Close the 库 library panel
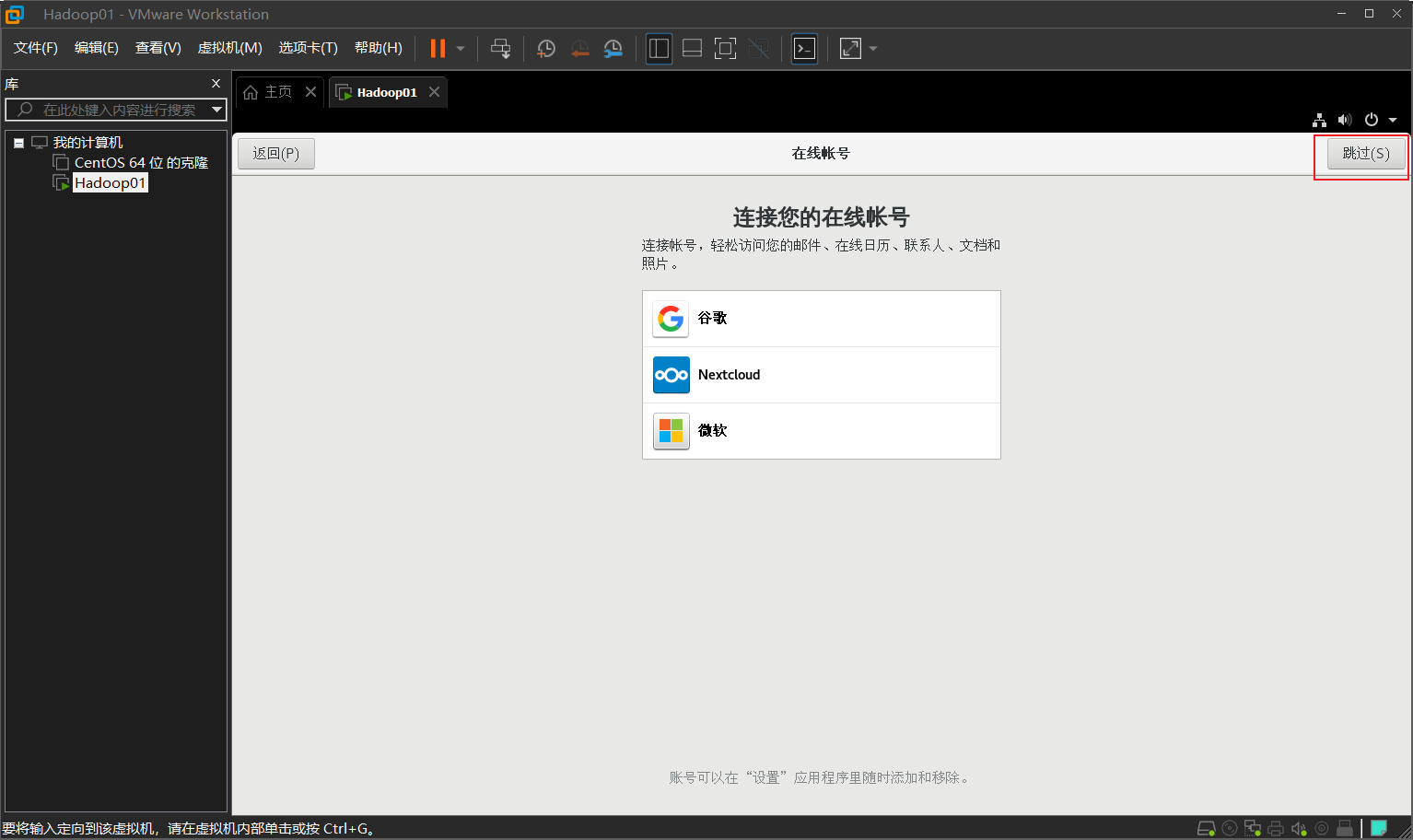Viewport: 1413px width, 840px height. (x=216, y=84)
